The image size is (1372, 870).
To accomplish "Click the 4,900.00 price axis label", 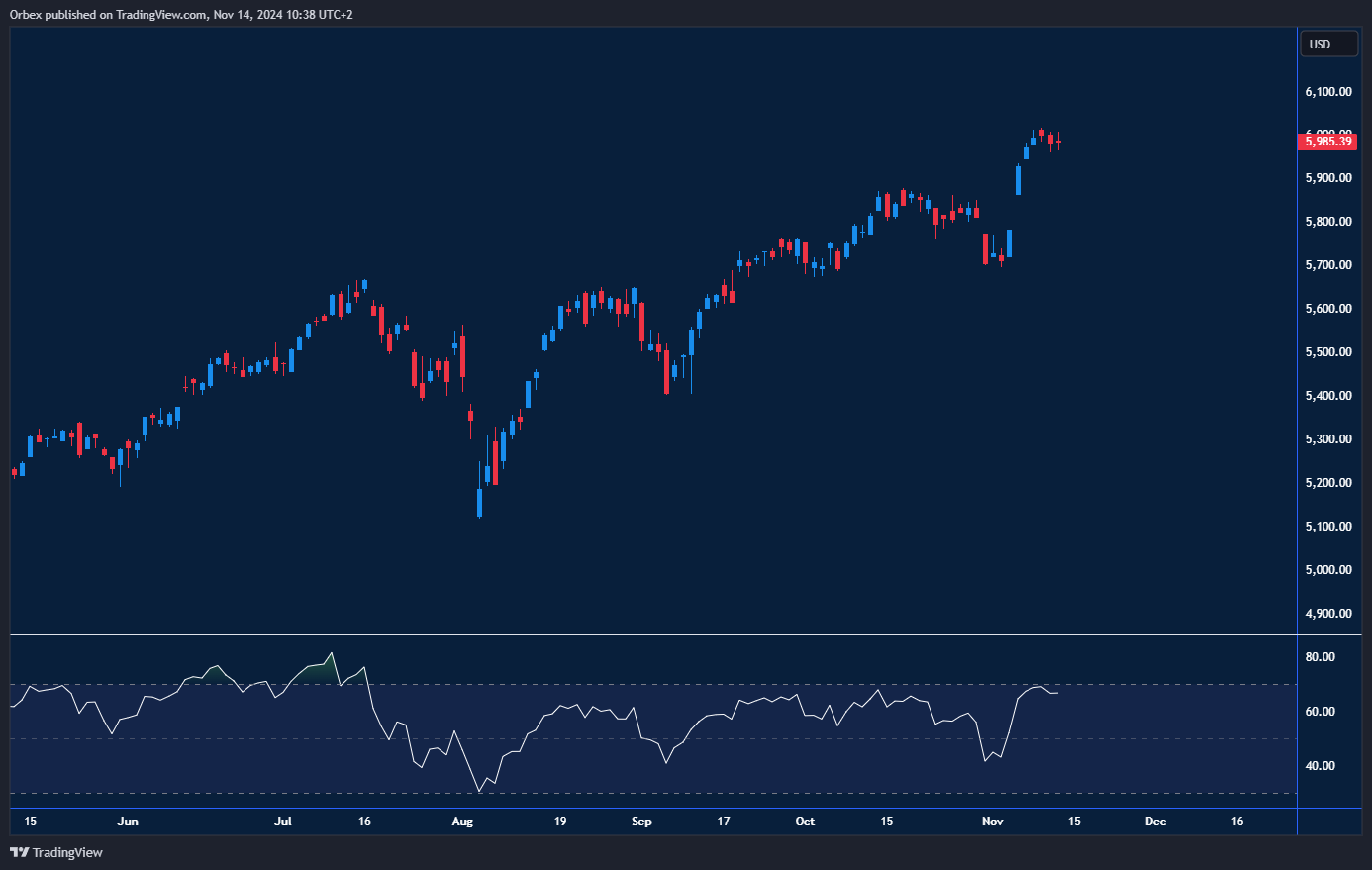I will tap(1327, 614).
